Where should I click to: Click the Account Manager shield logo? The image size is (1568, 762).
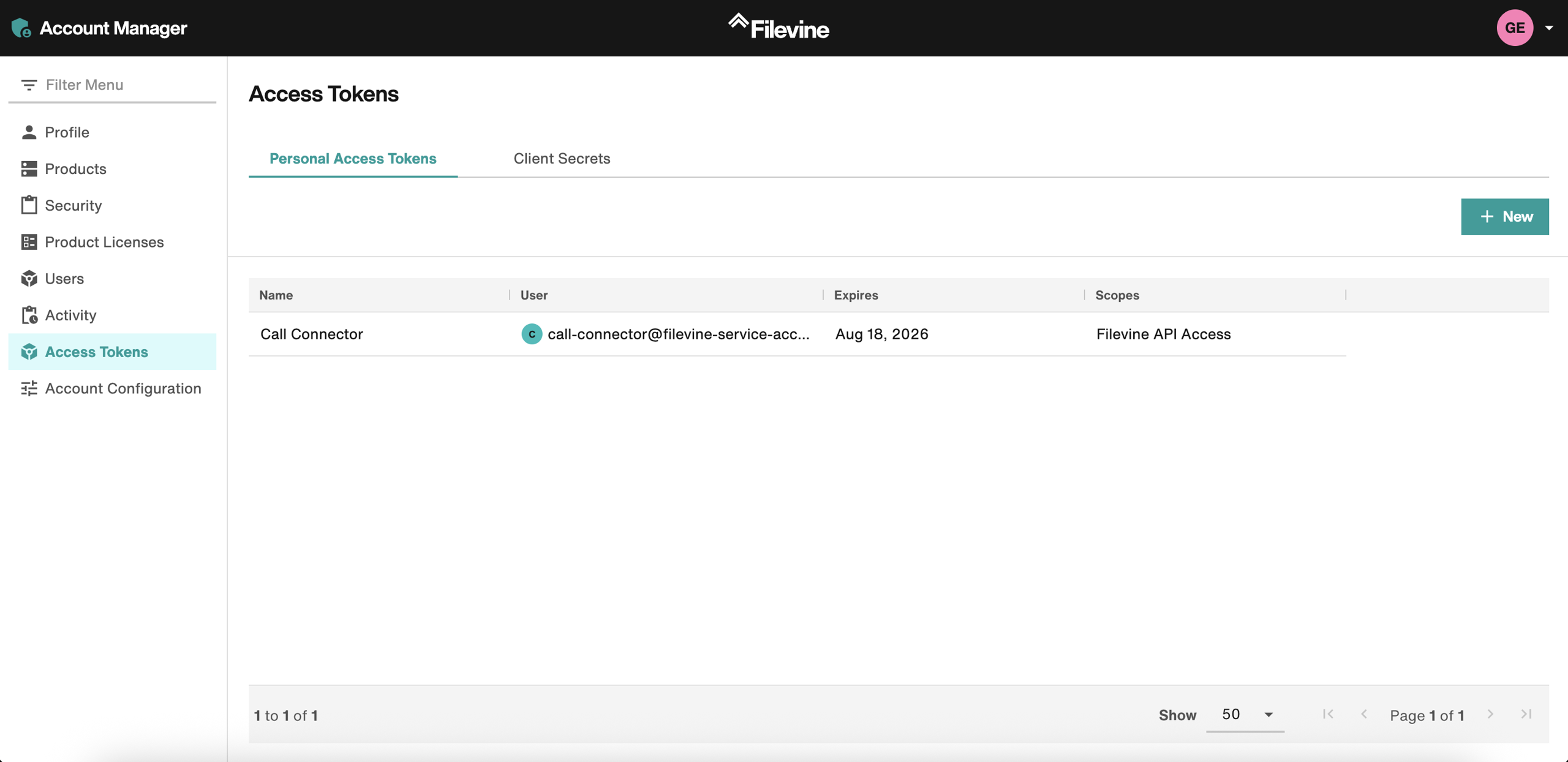pyautogui.click(x=21, y=28)
